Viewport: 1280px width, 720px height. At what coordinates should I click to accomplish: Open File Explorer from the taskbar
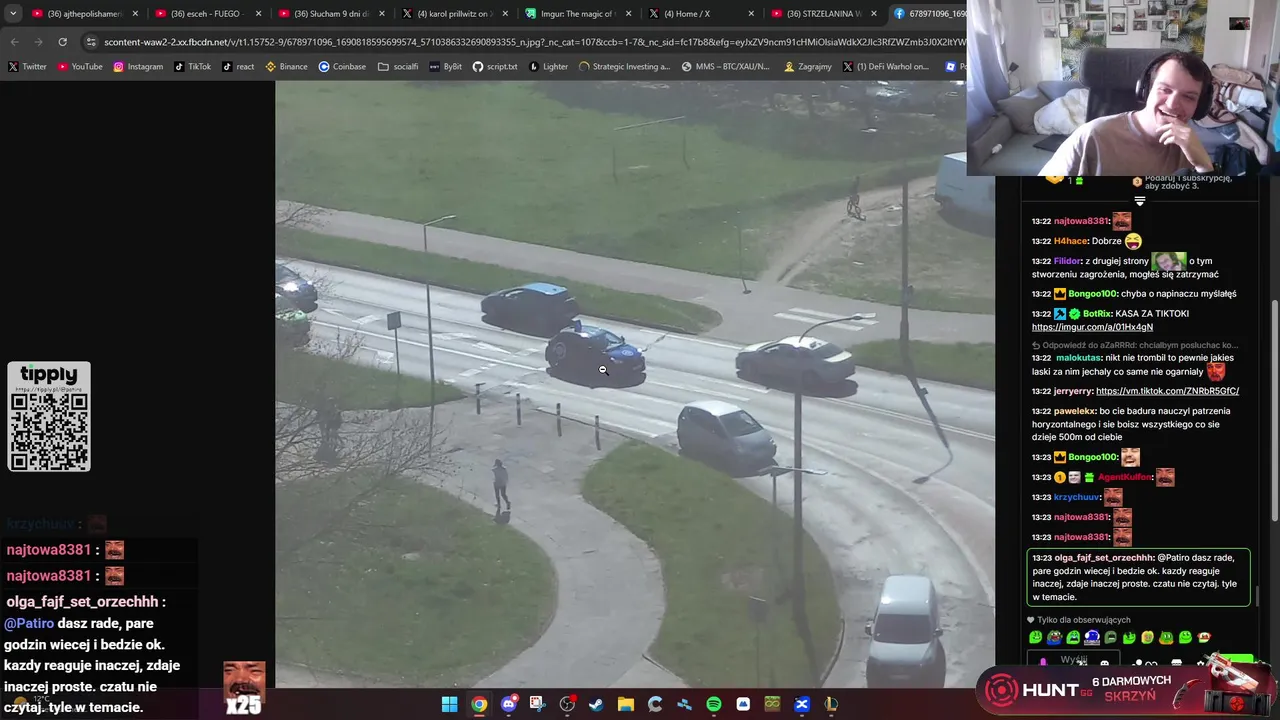626,704
